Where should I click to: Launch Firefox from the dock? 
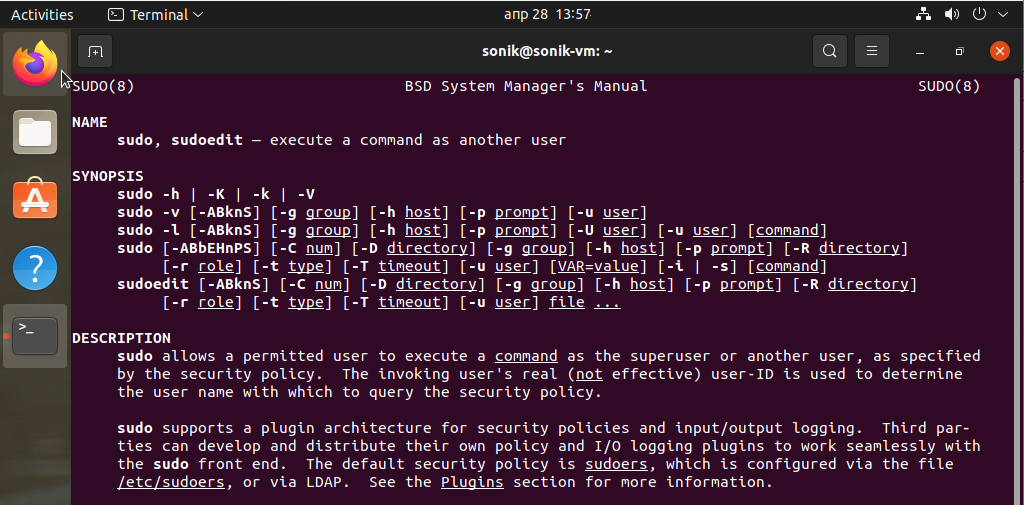coord(35,65)
